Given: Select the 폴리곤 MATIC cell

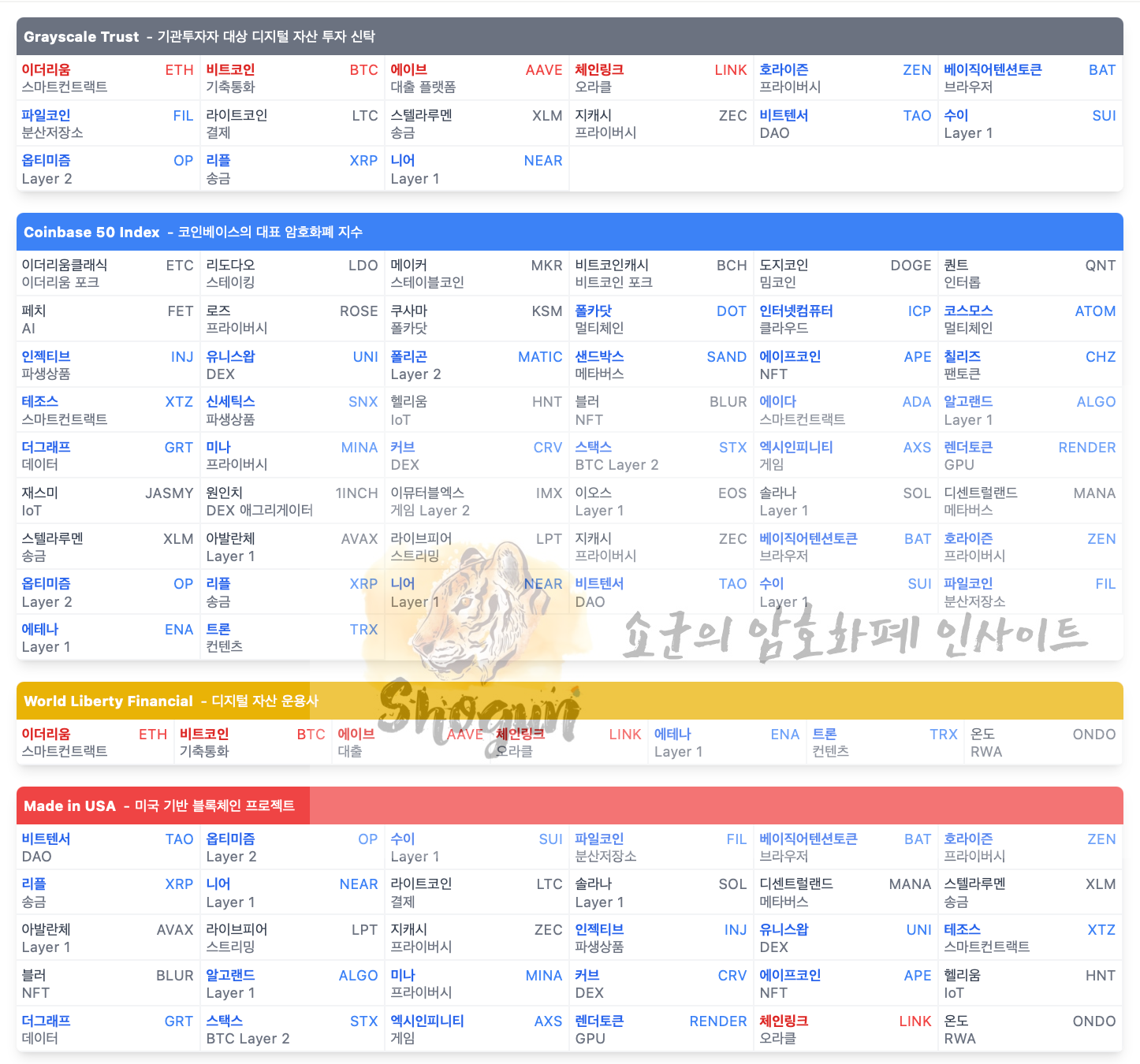Looking at the screenshot, I should coord(477,365).
